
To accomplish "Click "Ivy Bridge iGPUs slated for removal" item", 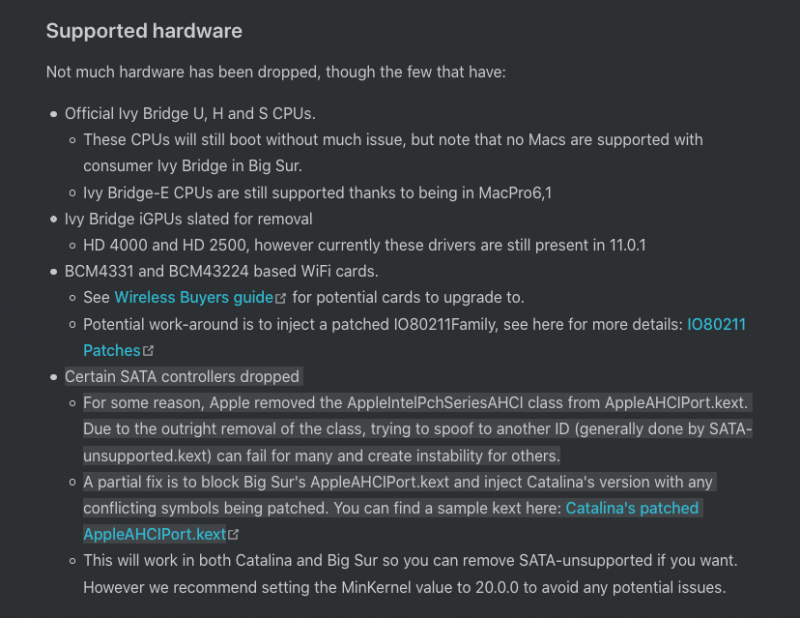I will [188, 218].
